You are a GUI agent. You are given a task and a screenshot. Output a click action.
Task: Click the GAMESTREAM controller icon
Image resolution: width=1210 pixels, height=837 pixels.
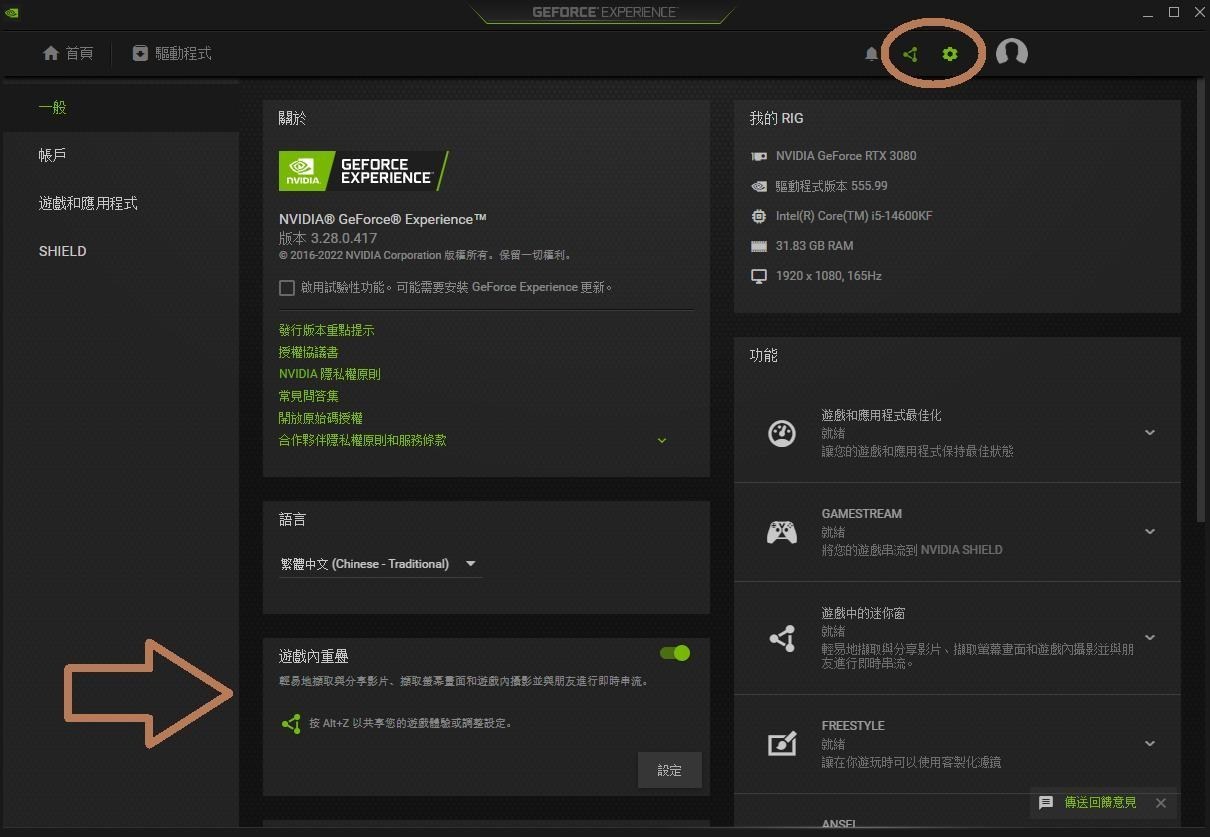pyautogui.click(x=782, y=532)
